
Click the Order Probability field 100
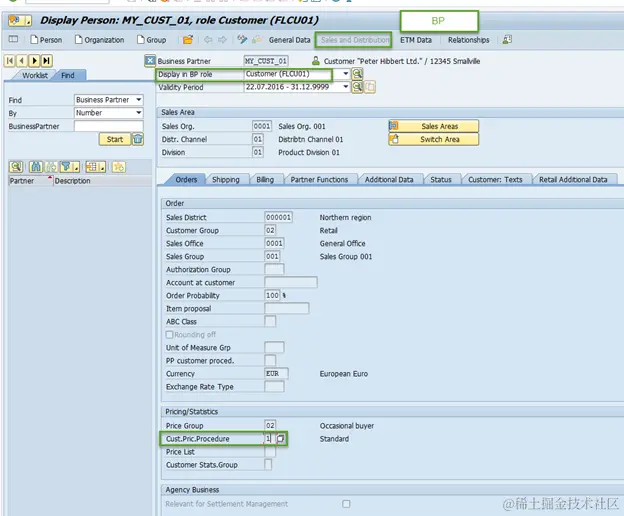[x=272, y=295]
